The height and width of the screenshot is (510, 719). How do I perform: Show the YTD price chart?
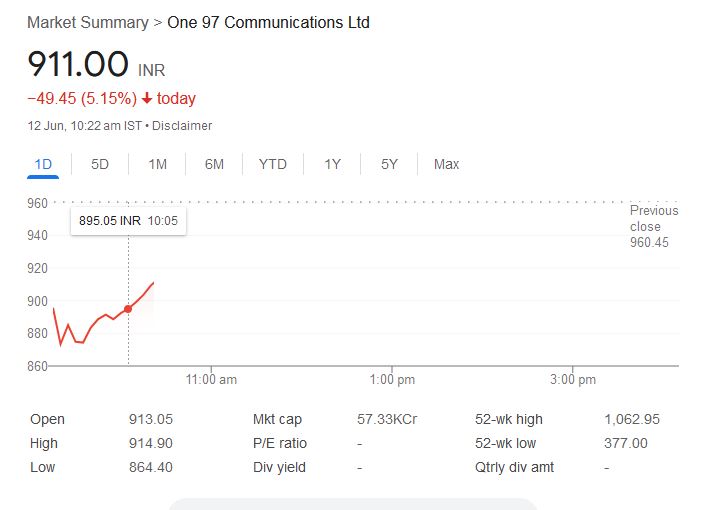pos(272,164)
